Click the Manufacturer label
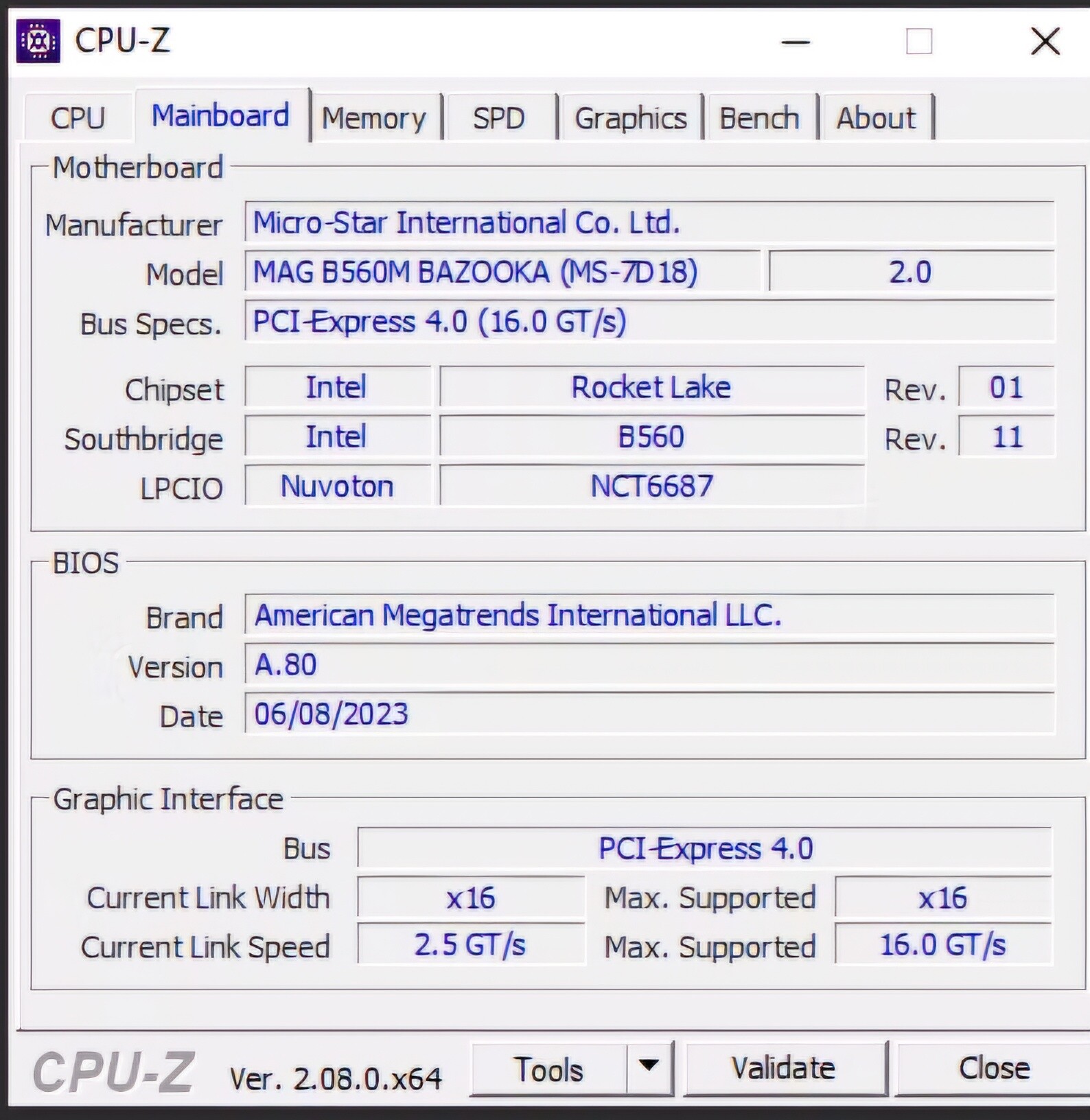Screen dimensions: 1090x1120 pos(134,225)
